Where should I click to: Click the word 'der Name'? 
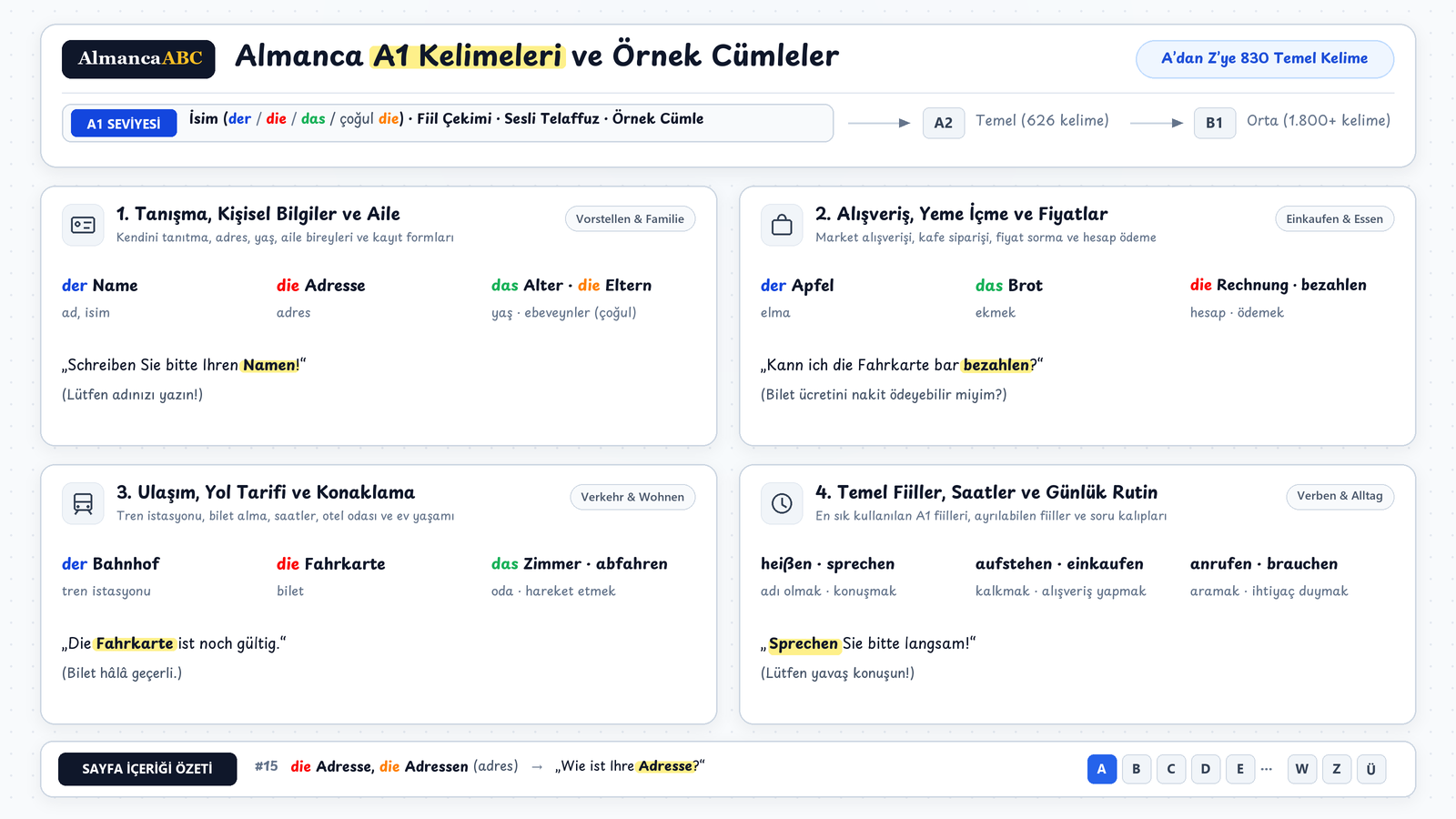100,286
